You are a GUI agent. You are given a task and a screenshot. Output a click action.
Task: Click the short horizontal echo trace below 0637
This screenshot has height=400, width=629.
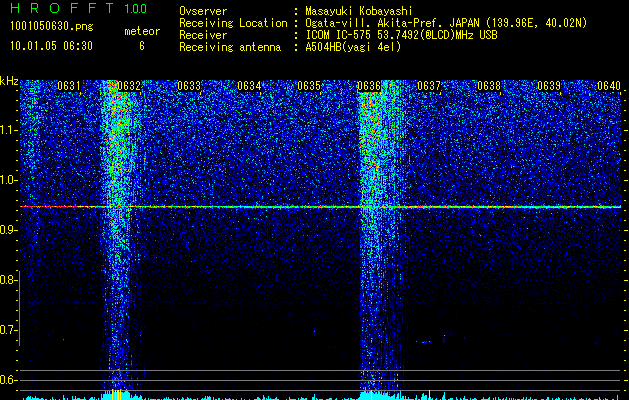click(424, 342)
